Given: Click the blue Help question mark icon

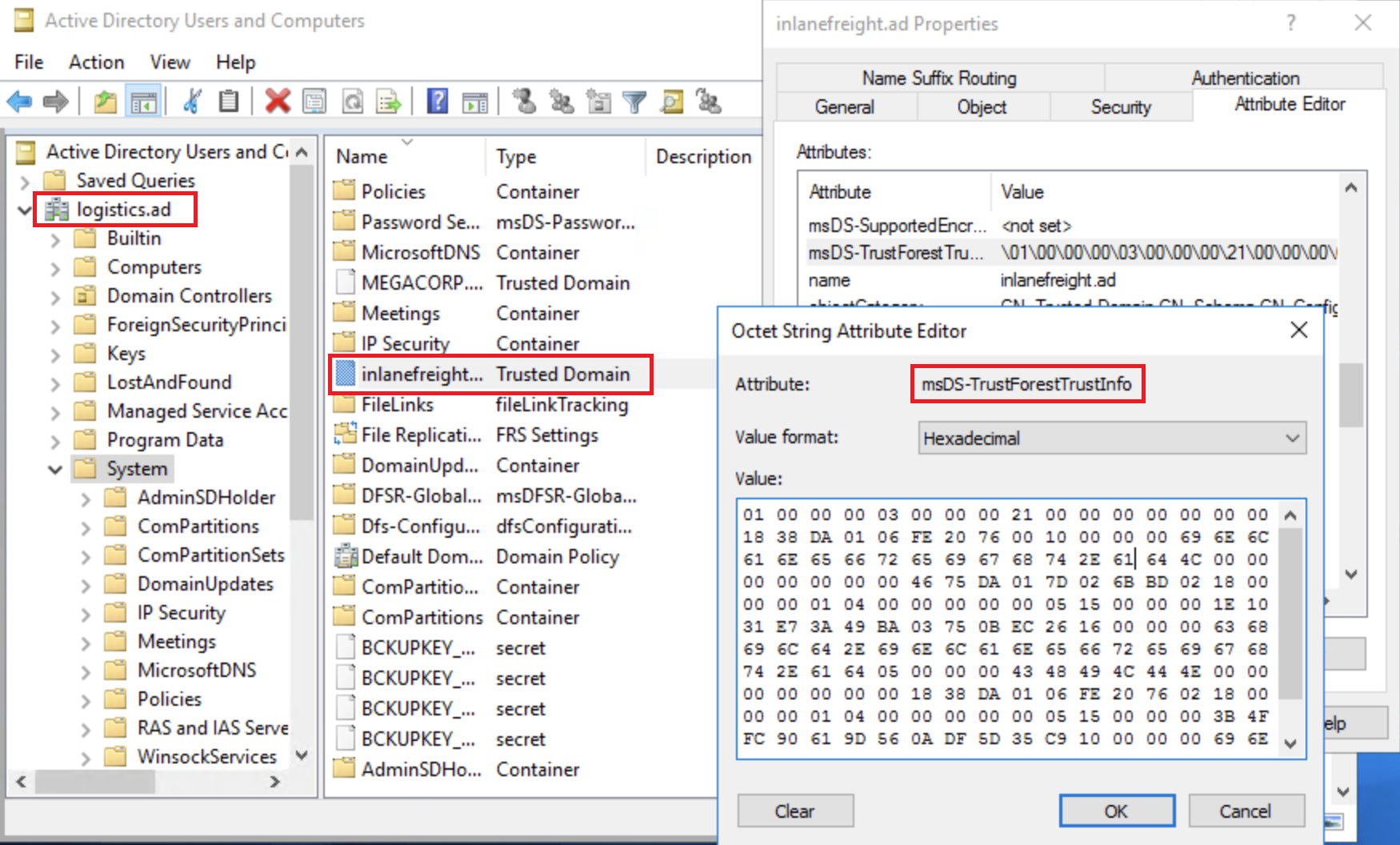Looking at the screenshot, I should [x=437, y=102].
